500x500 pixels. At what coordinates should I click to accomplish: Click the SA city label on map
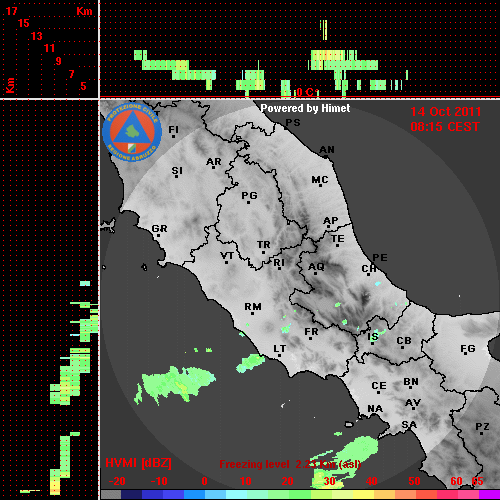(409, 425)
